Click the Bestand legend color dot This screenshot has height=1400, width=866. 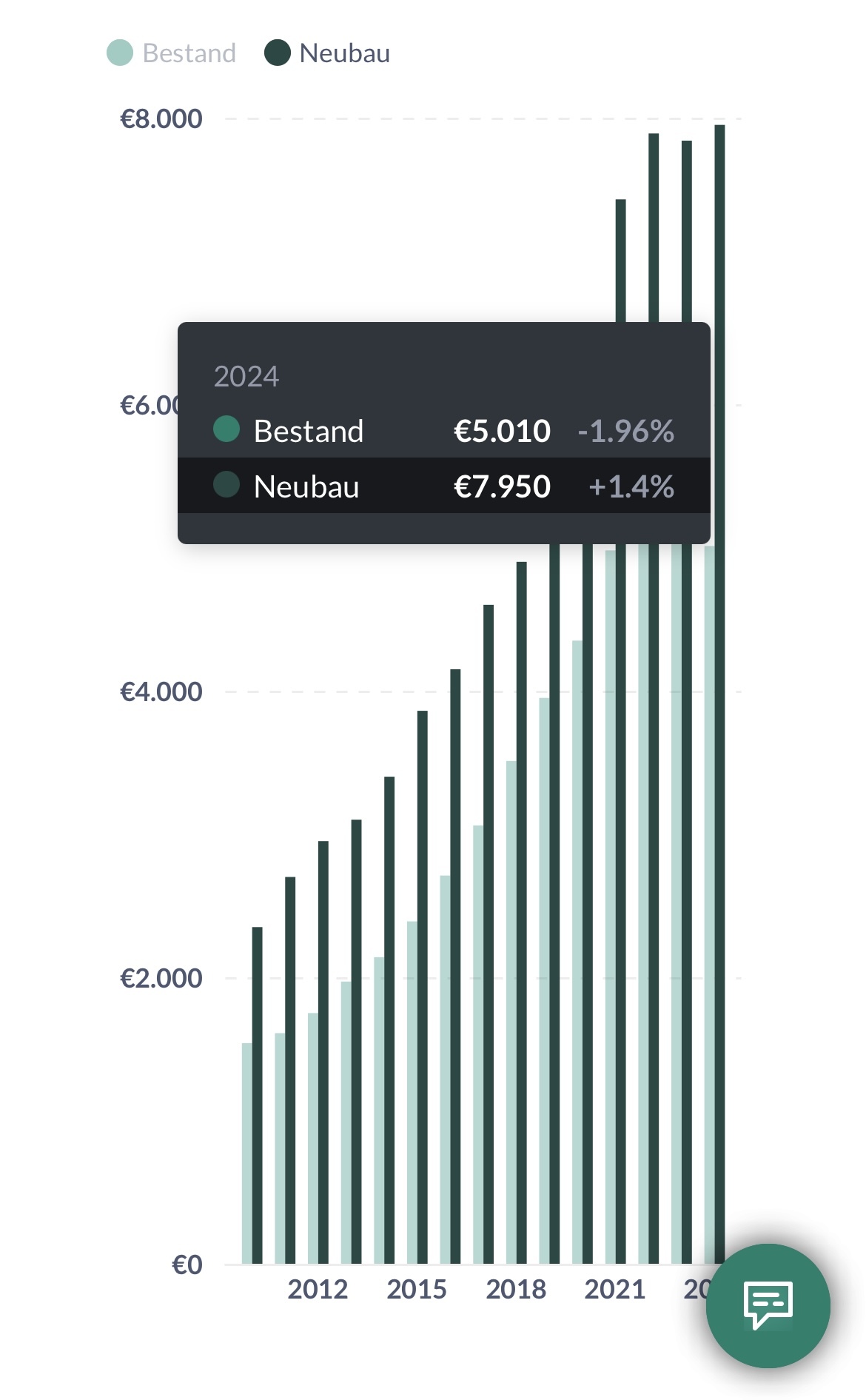(120, 53)
